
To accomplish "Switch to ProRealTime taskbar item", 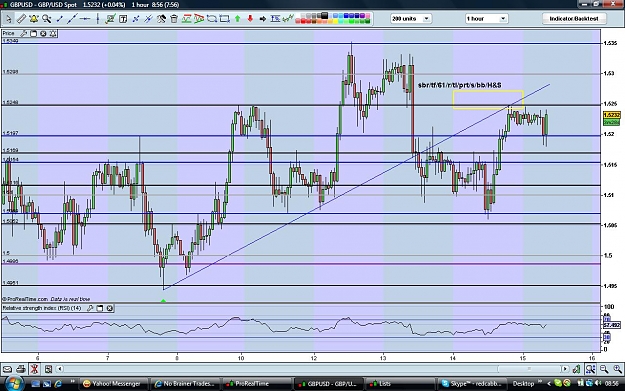I will pos(256,383).
